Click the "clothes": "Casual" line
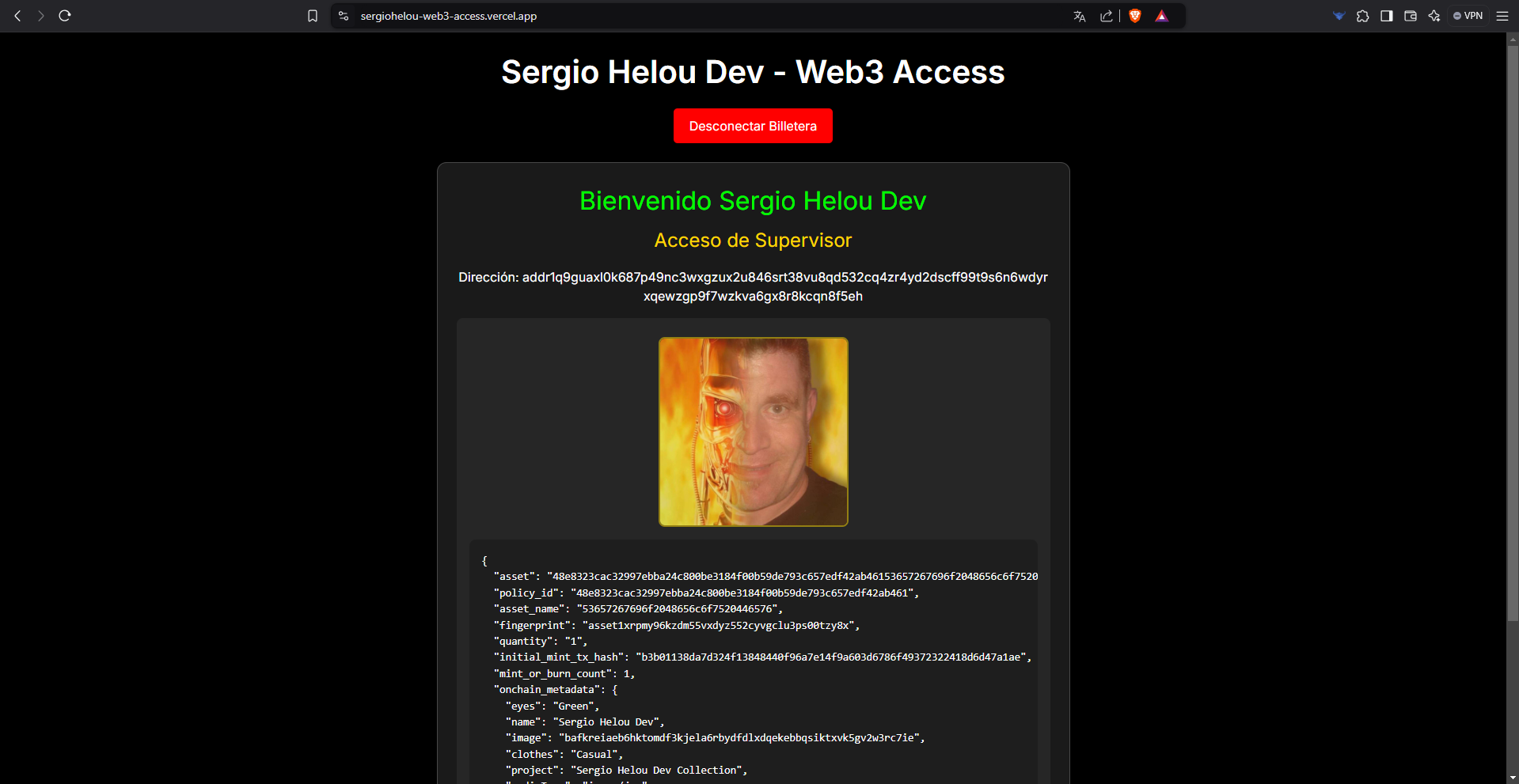This screenshot has width=1519, height=784. pyautogui.click(x=564, y=754)
